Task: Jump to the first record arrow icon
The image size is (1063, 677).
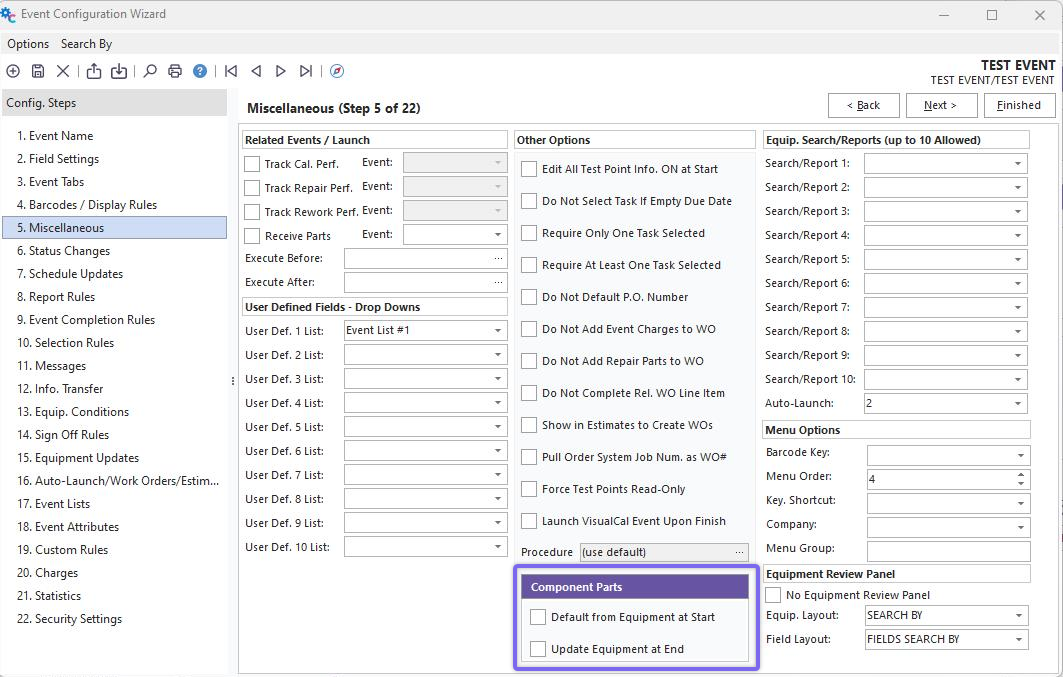Action: (x=231, y=71)
